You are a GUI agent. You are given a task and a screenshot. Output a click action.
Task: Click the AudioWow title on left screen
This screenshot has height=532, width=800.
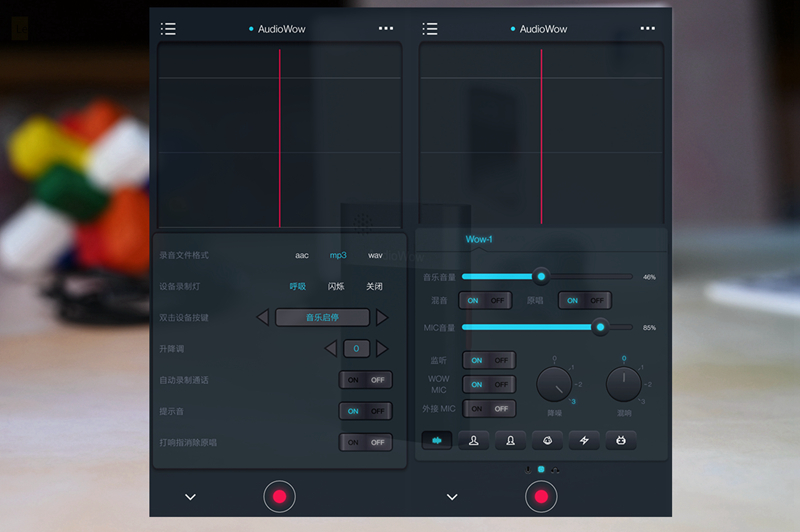pos(281,29)
